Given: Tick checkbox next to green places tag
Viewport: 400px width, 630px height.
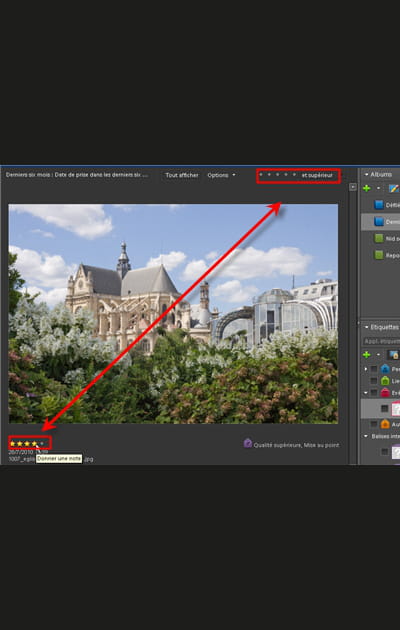Looking at the screenshot, I should click(x=374, y=380).
